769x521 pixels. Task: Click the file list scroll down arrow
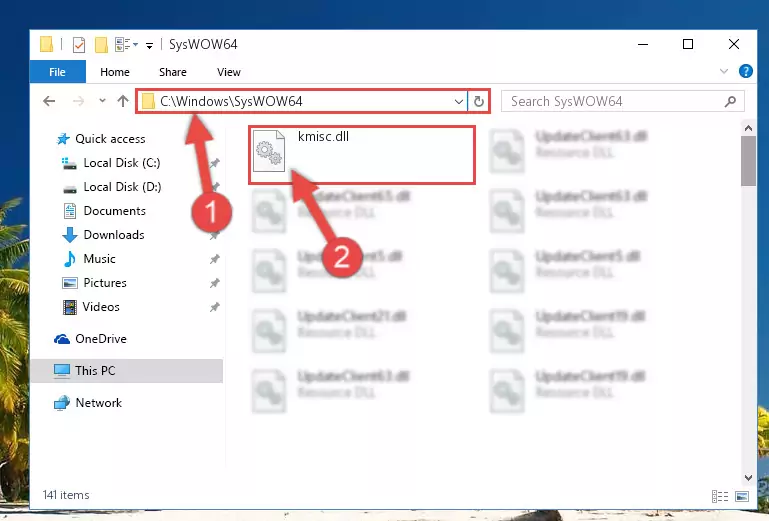[748, 478]
